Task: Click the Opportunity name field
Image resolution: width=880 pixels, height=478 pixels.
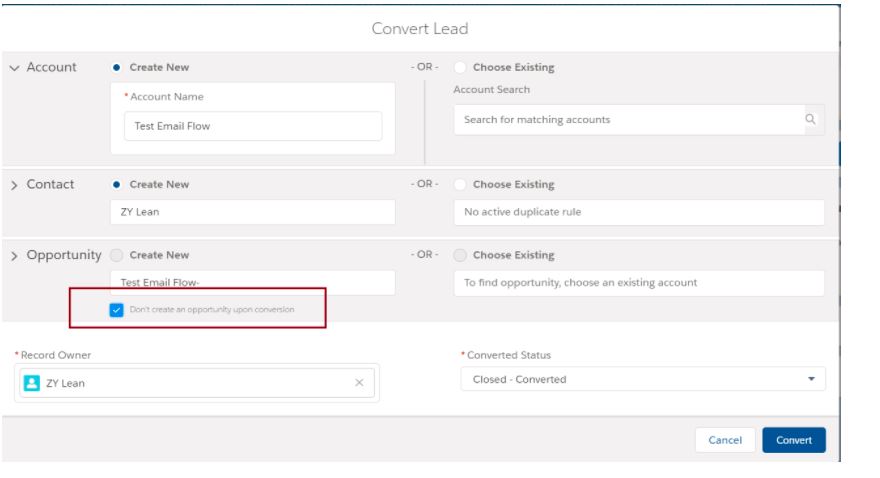Action: point(252,282)
